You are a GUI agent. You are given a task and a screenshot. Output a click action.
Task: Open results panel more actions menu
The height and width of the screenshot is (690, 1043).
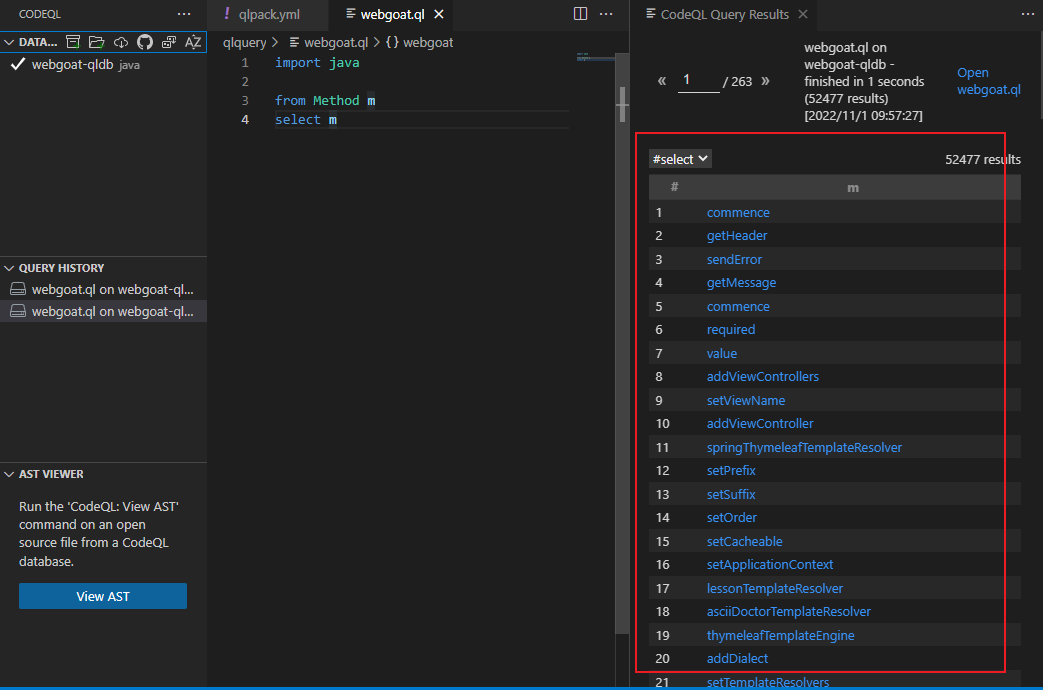point(1028,14)
